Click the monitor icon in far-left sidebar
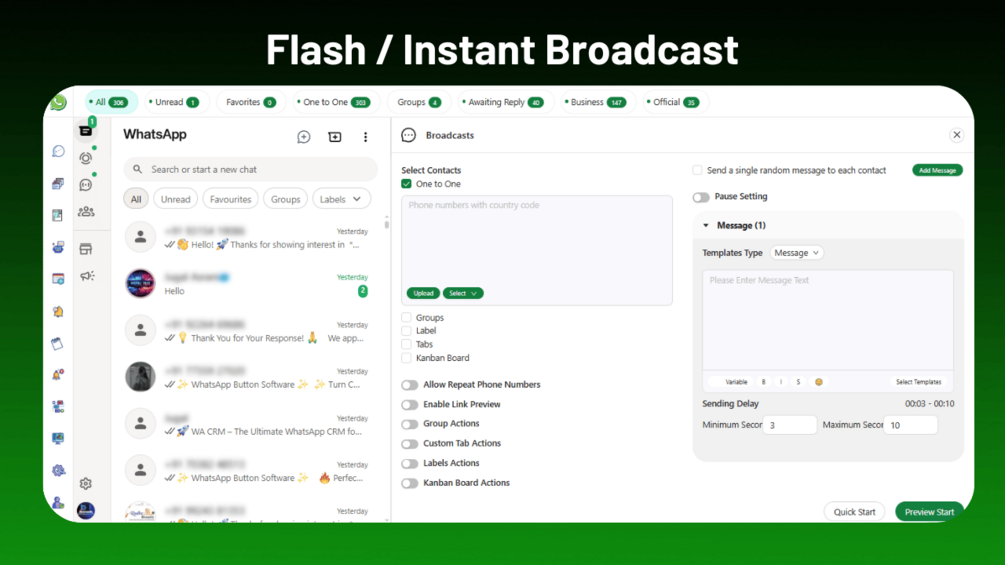The width and height of the screenshot is (1005, 565). coord(58,438)
